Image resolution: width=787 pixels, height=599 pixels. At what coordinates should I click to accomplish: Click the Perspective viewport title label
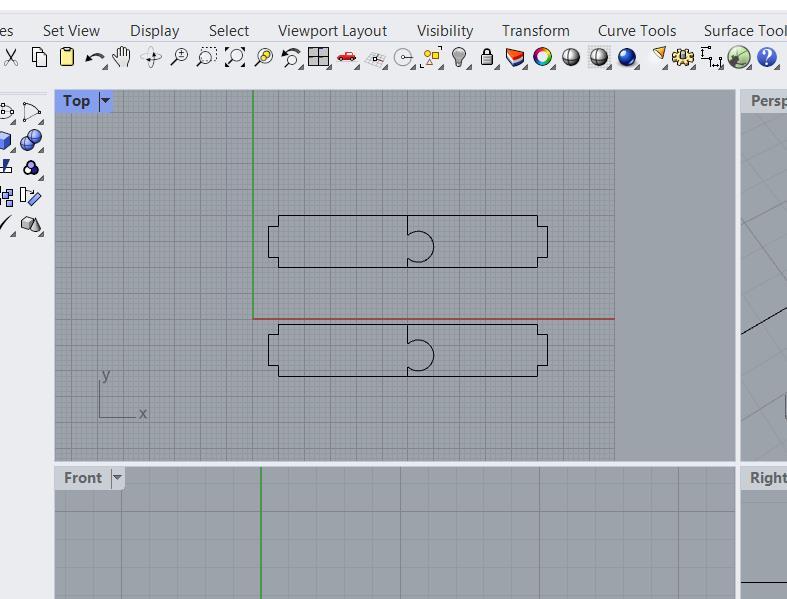point(768,101)
